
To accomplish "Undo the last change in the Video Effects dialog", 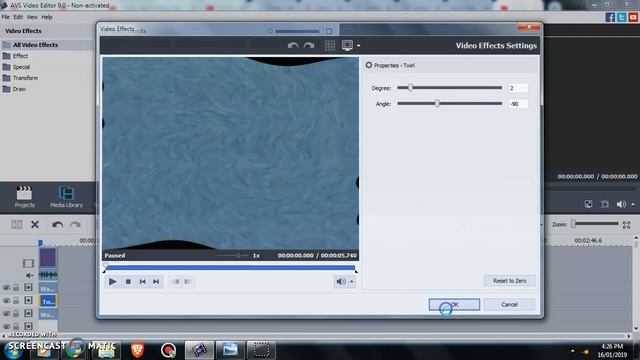I will pos(293,45).
